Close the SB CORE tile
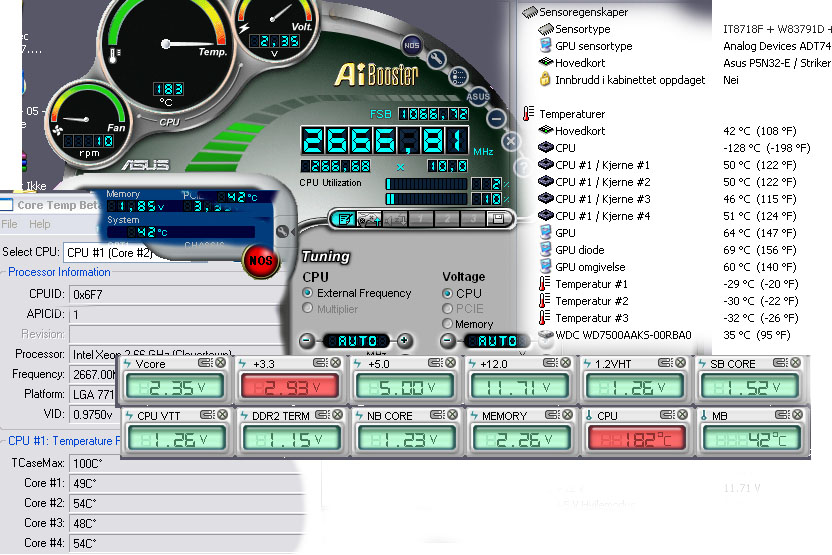The height and width of the screenshot is (555, 832). 795,363
